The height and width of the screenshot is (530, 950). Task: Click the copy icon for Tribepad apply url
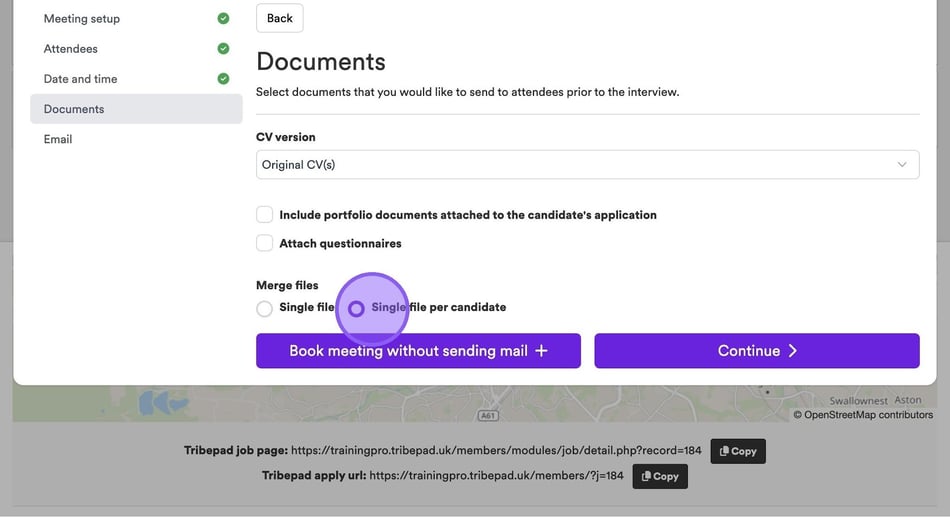click(645, 477)
